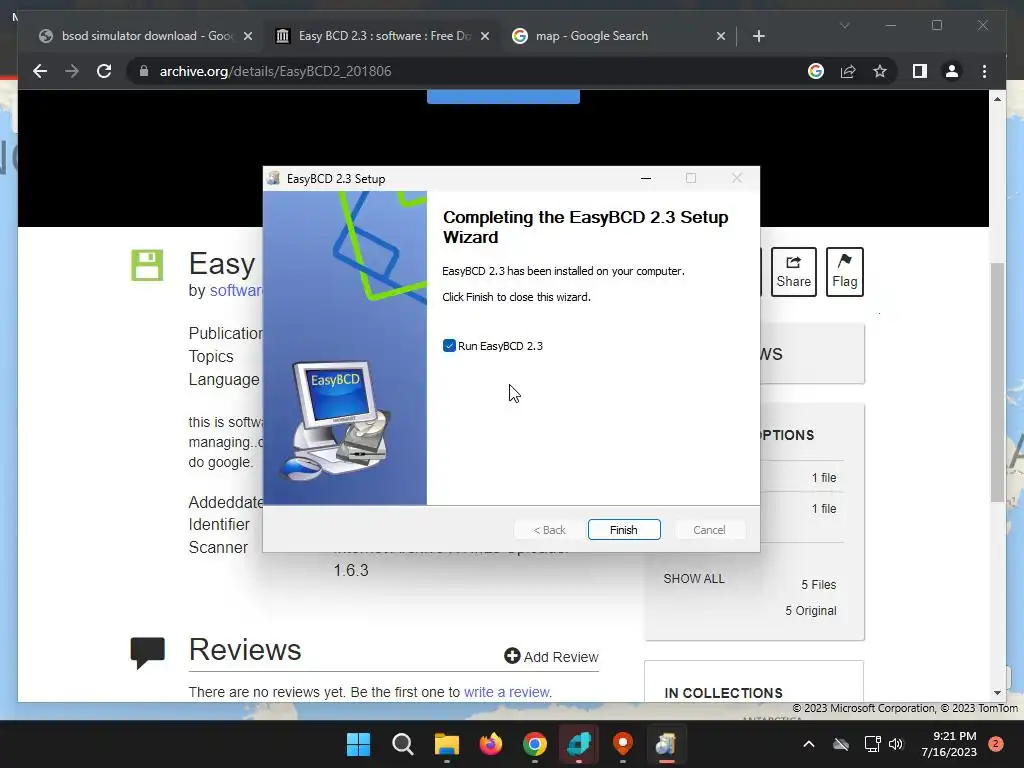Toggle Chrome side panel
This screenshot has width=1024, height=768.
point(920,71)
